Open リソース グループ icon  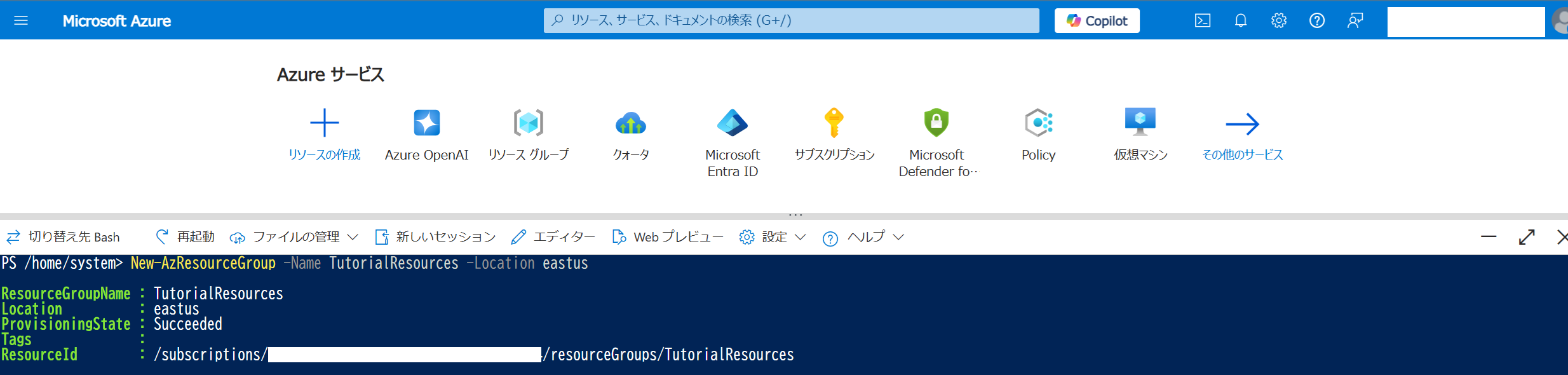coord(529,123)
